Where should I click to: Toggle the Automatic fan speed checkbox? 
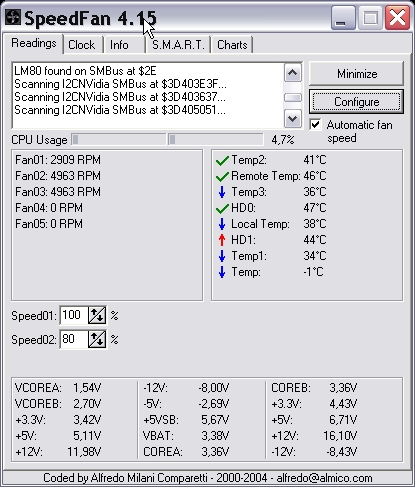315,125
